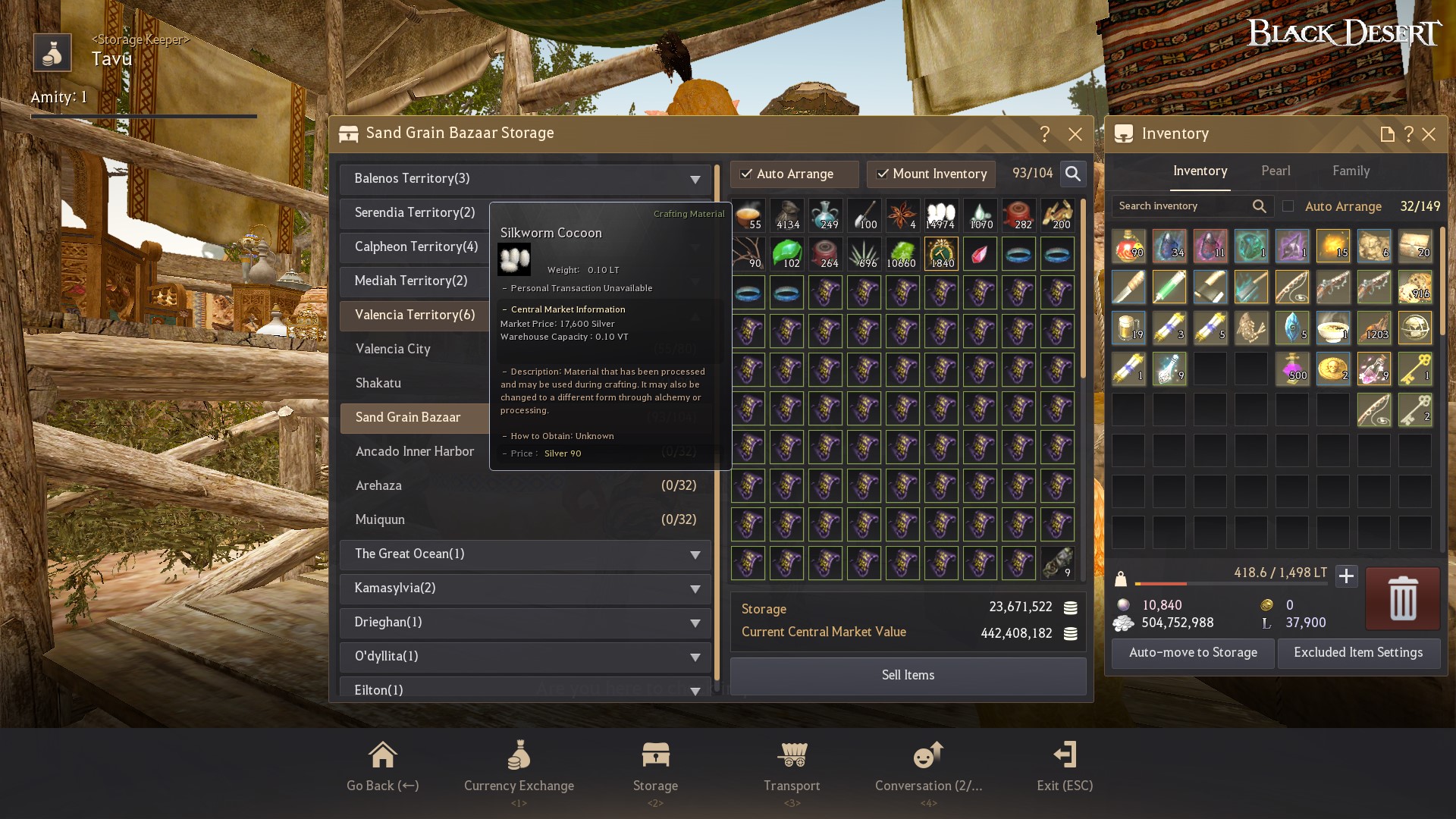Click the inventory trash can delete icon
Viewport: 1456px width, 819px height.
coord(1403,599)
